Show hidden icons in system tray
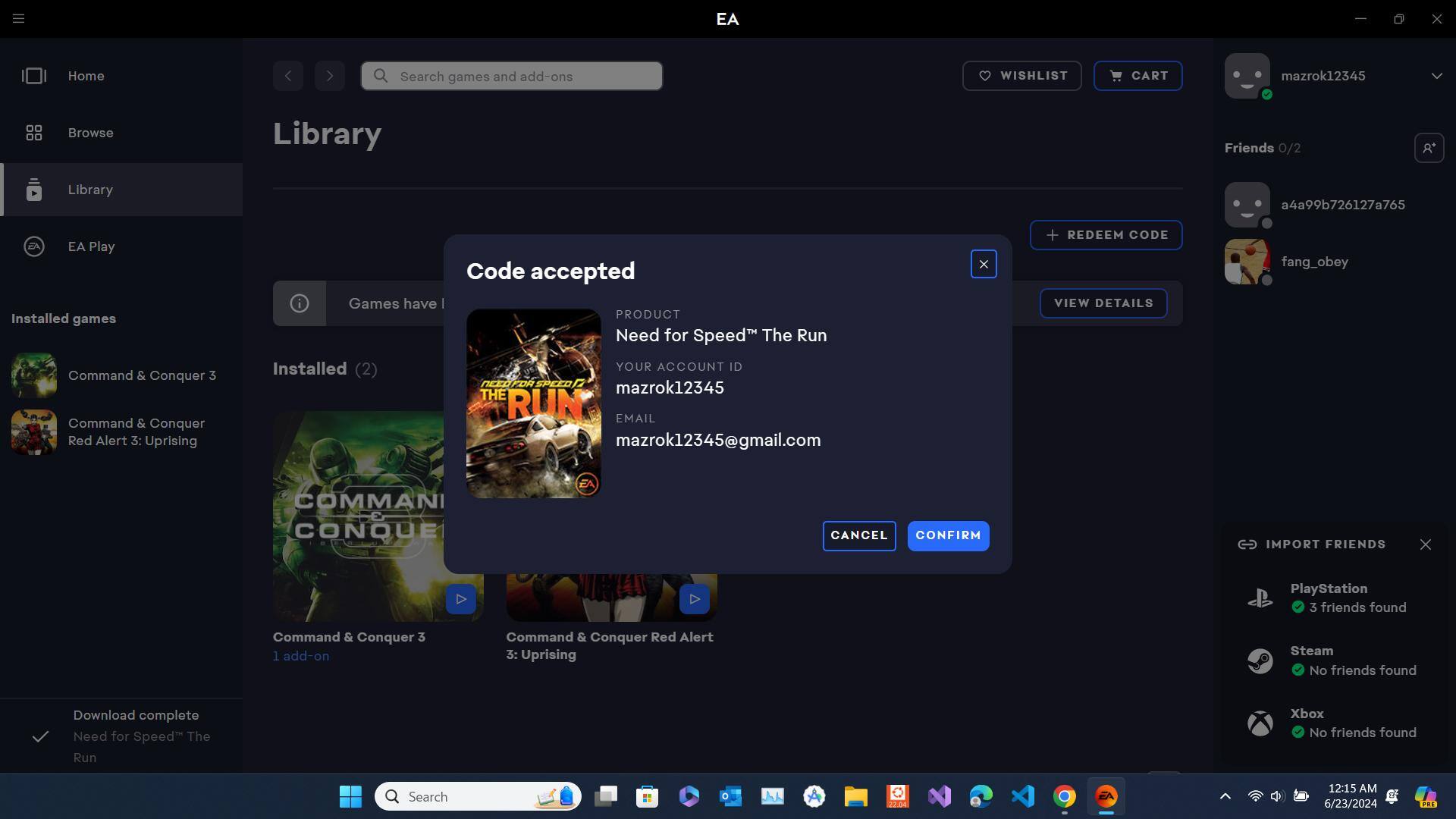This screenshot has height=819, width=1456. tap(1225, 796)
